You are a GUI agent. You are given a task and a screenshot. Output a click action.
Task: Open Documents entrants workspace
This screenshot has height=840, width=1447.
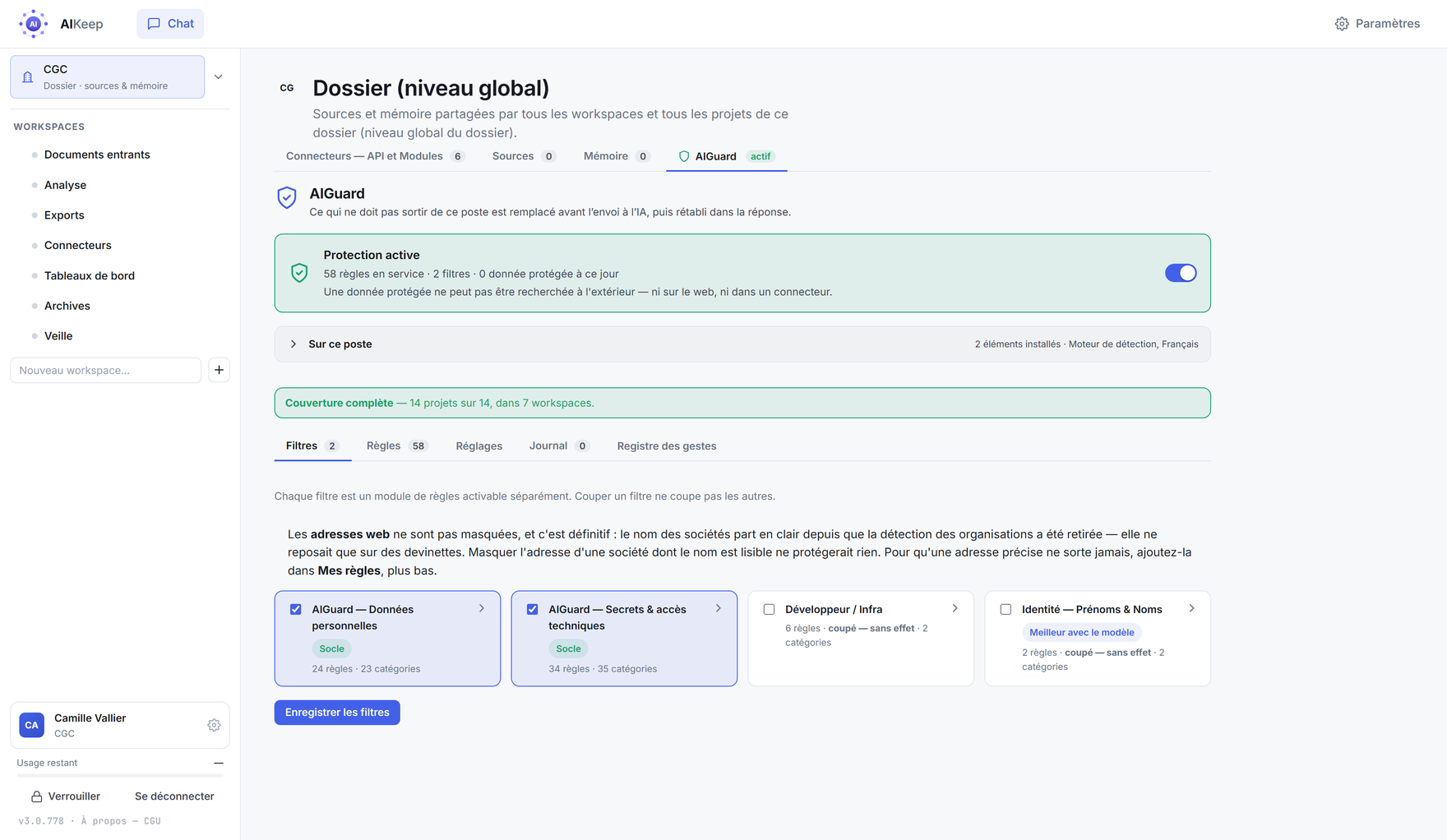tap(97, 155)
